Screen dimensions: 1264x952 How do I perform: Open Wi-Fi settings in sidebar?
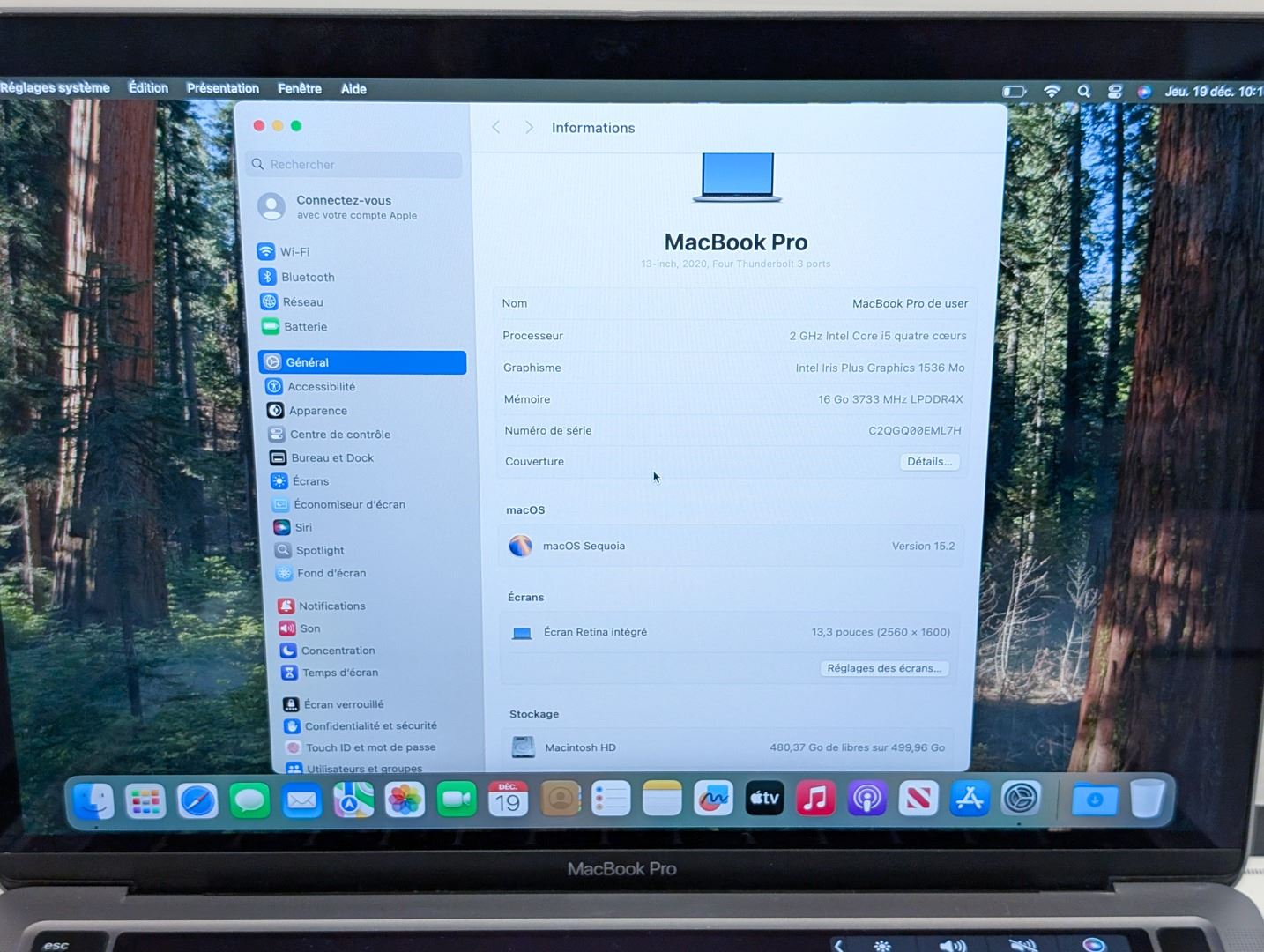[294, 252]
